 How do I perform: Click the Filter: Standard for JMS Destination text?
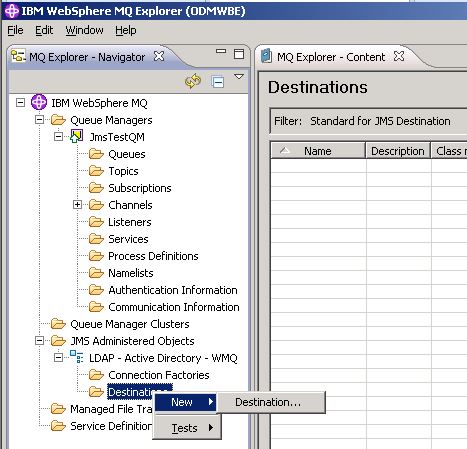coord(362,121)
